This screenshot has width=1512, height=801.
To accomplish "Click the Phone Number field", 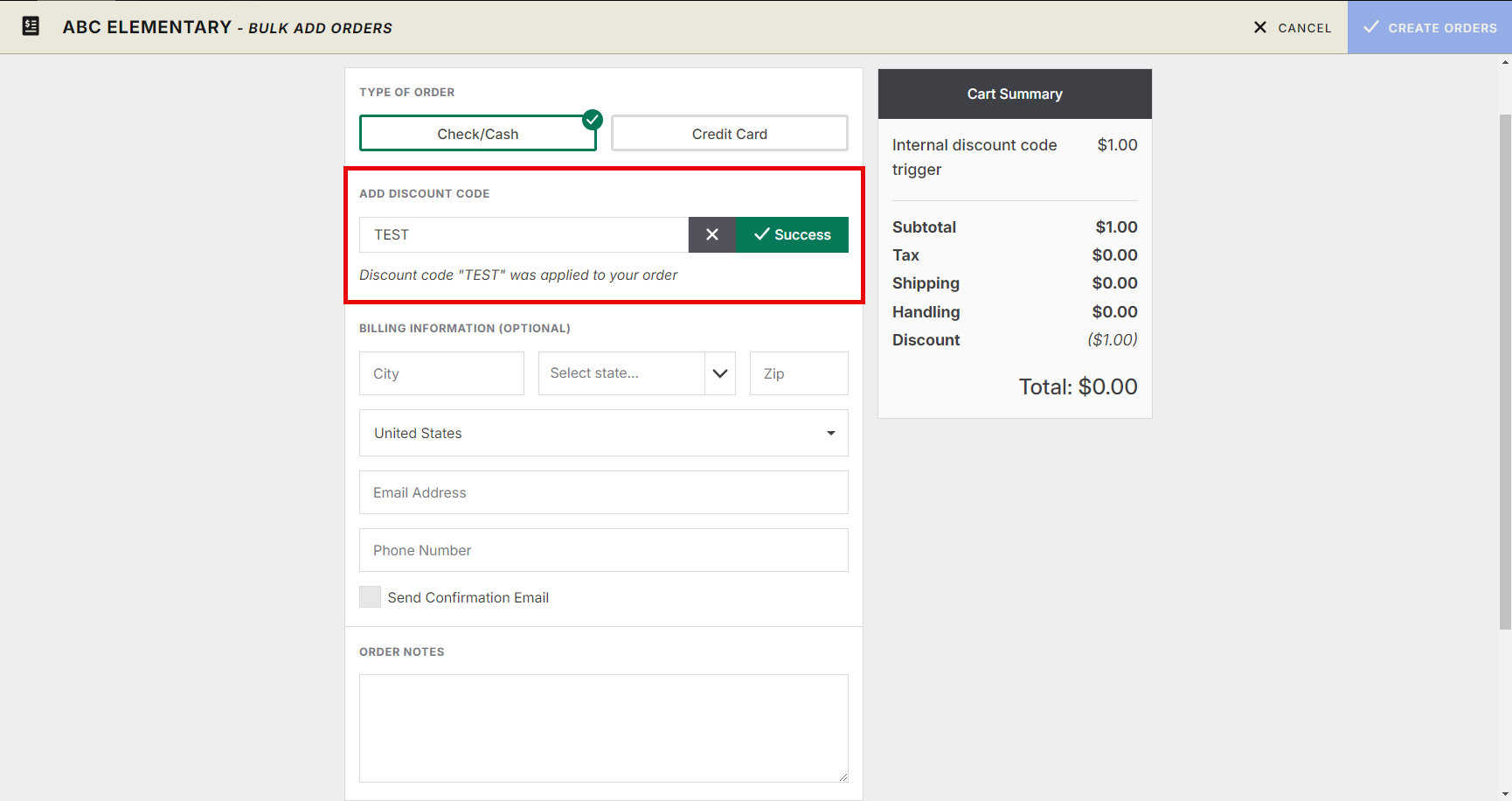I will (x=603, y=550).
